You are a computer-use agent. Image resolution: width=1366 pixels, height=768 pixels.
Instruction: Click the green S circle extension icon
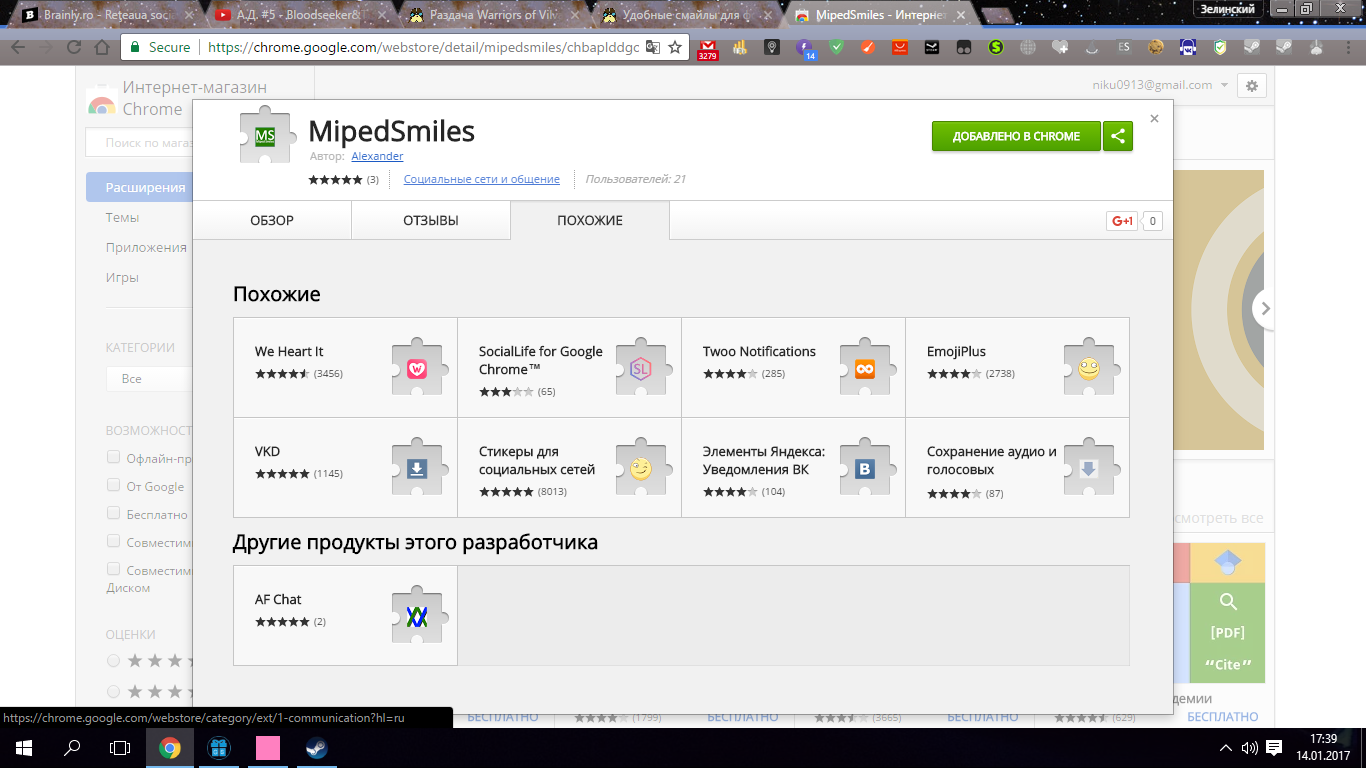(995, 47)
